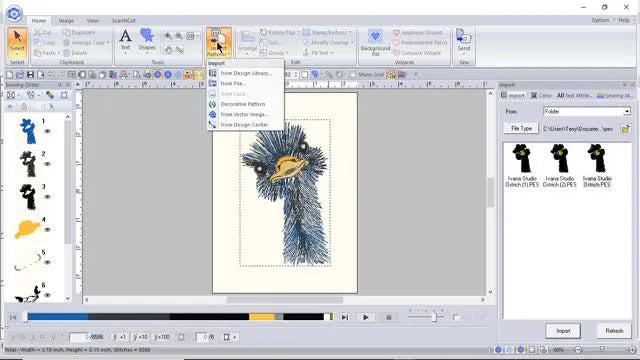Screen dimensions: 640x360
Task: Select the measure ruler tool
Action: (180, 50)
